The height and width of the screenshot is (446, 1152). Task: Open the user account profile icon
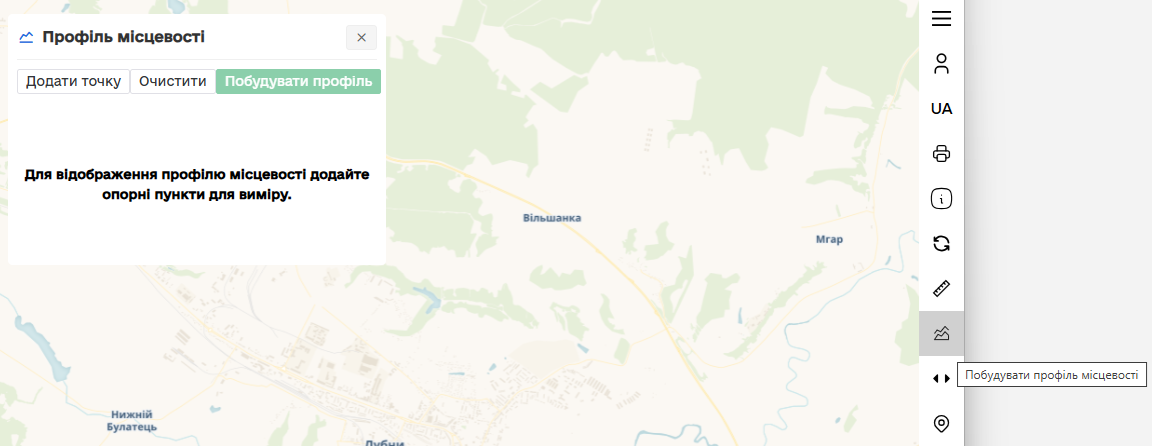click(x=941, y=64)
